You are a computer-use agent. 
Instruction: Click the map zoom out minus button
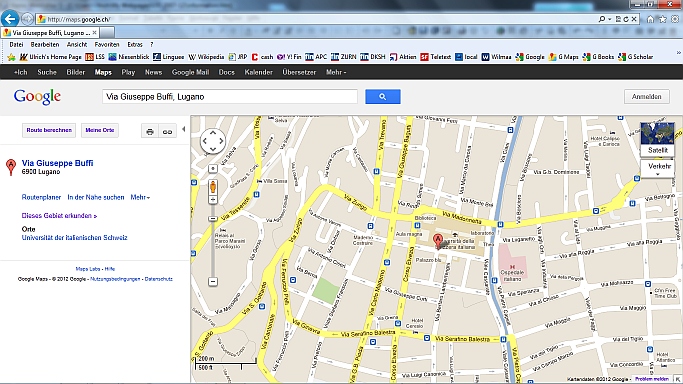click(213, 282)
